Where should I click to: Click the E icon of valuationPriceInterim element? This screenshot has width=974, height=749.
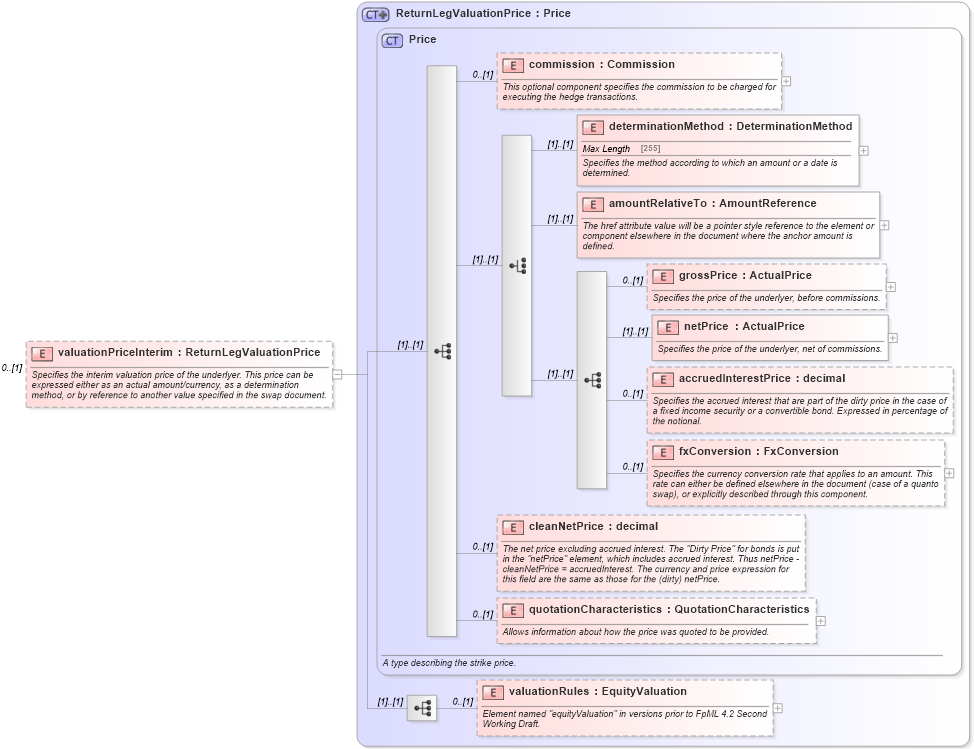coord(42,353)
